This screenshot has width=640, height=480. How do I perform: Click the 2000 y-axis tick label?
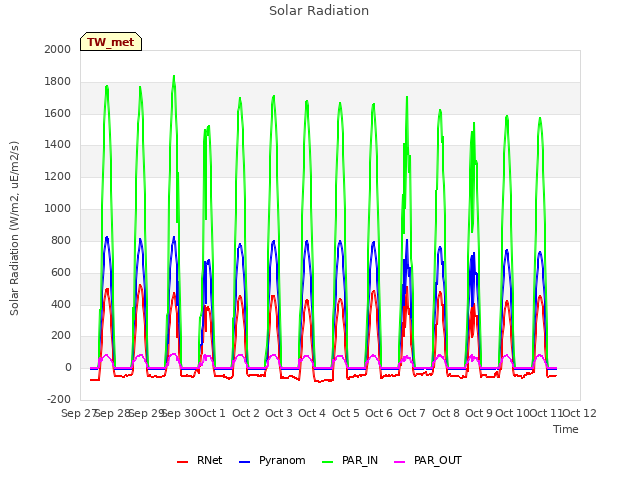tap(58, 49)
